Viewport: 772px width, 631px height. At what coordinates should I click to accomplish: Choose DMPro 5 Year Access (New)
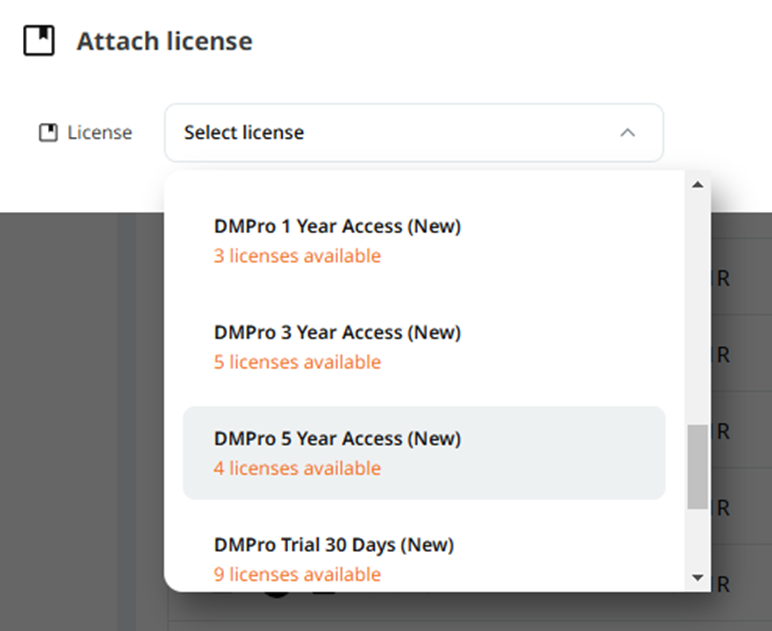coord(424,453)
